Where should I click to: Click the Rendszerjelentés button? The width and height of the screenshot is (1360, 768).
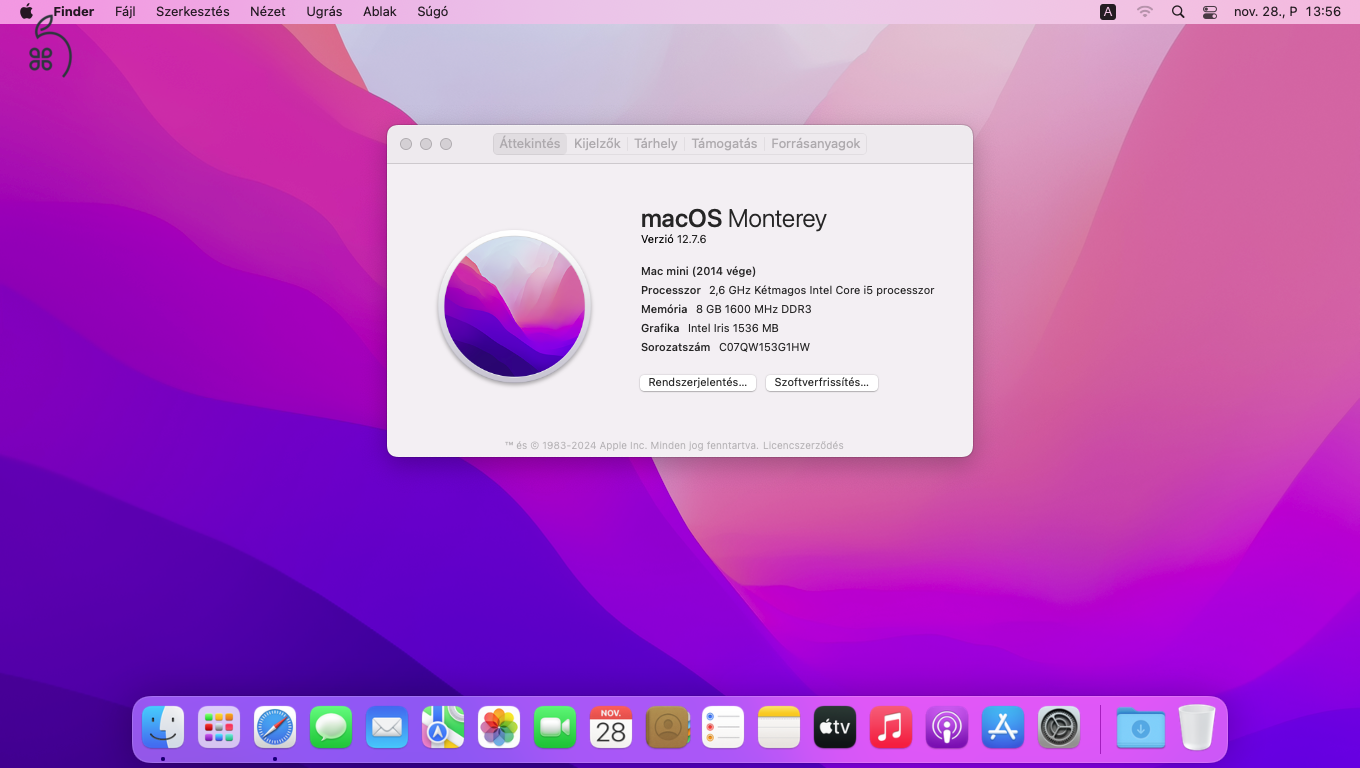tap(697, 382)
